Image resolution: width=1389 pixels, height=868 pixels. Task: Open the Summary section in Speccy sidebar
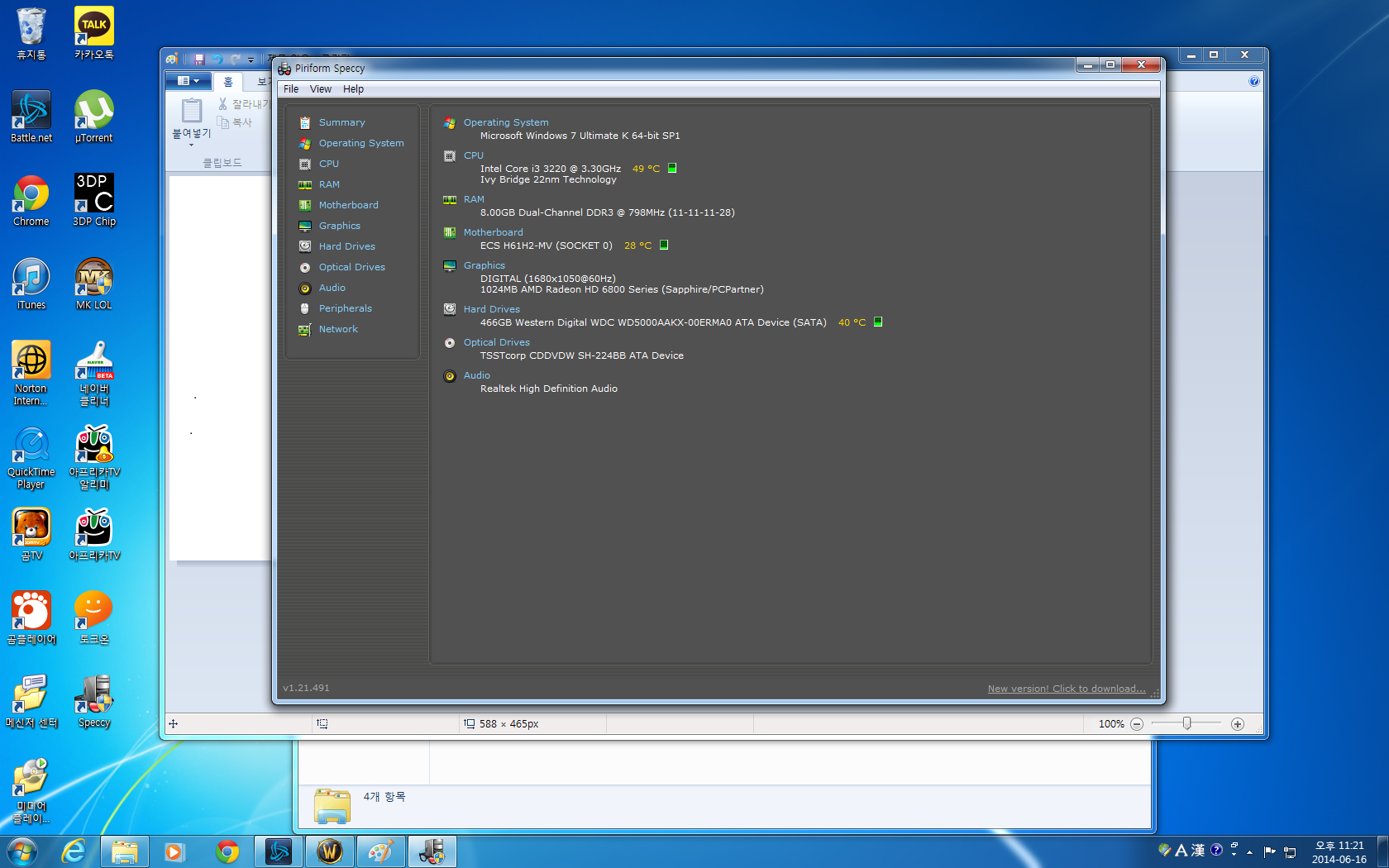341,122
